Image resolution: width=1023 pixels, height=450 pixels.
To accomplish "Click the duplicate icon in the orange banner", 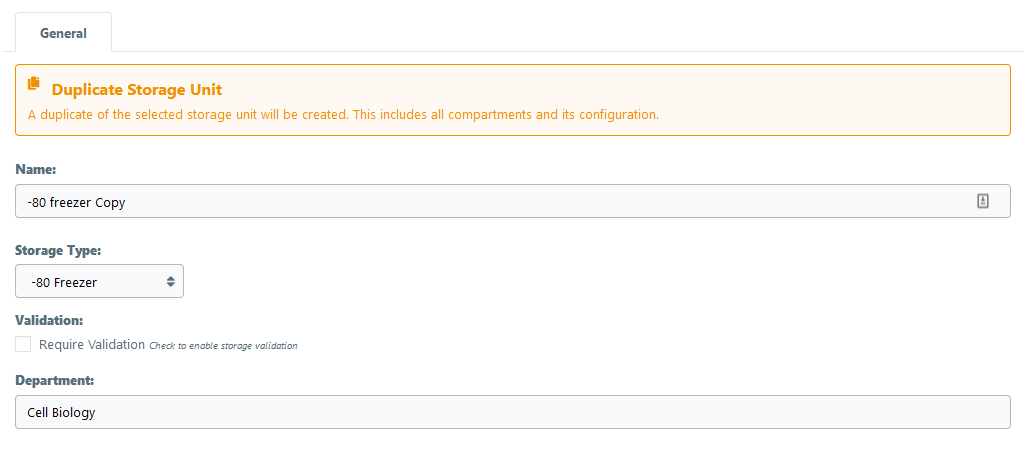I will pyautogui.click(x=34, y=84).
